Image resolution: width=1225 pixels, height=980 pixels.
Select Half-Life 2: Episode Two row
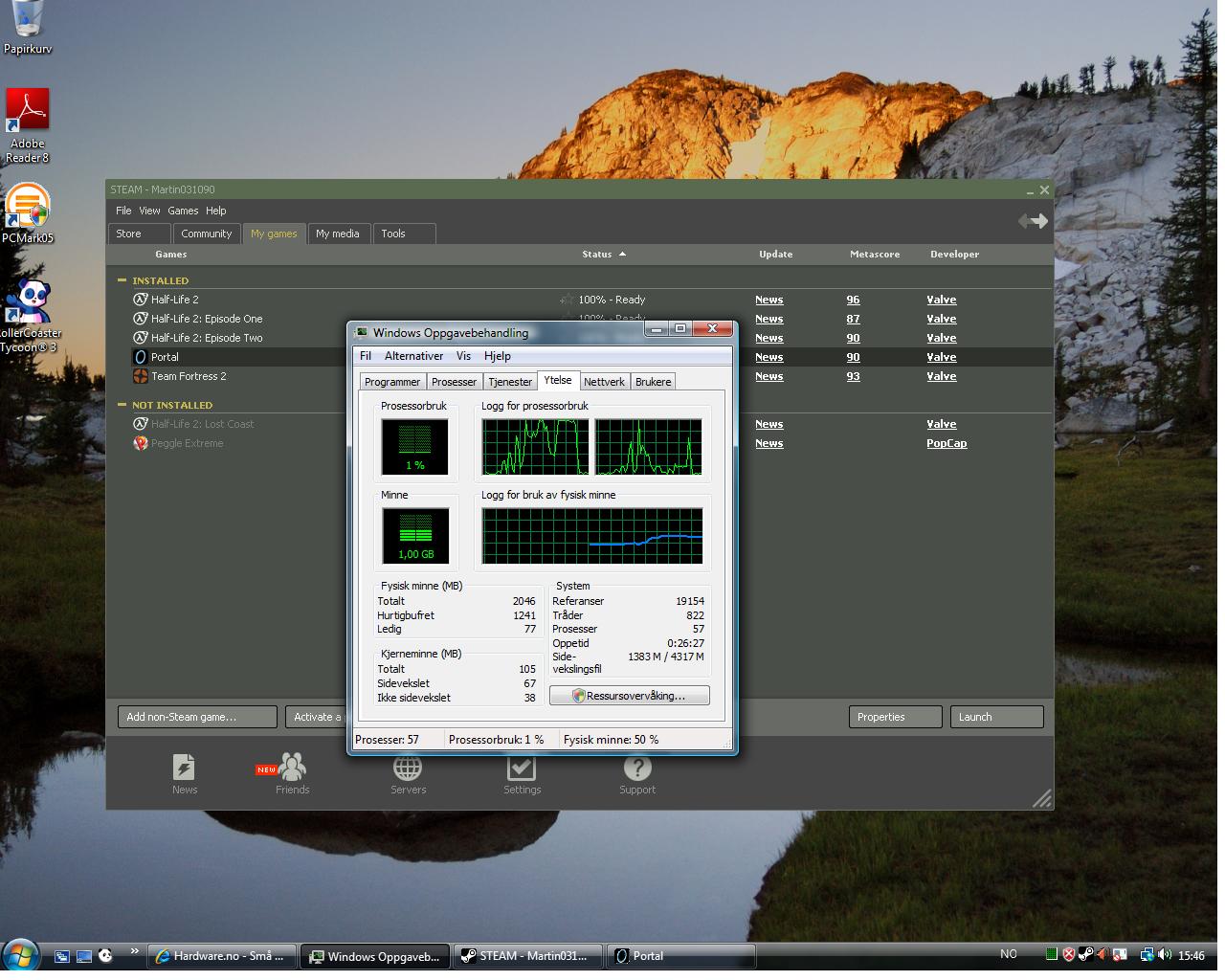237,338
